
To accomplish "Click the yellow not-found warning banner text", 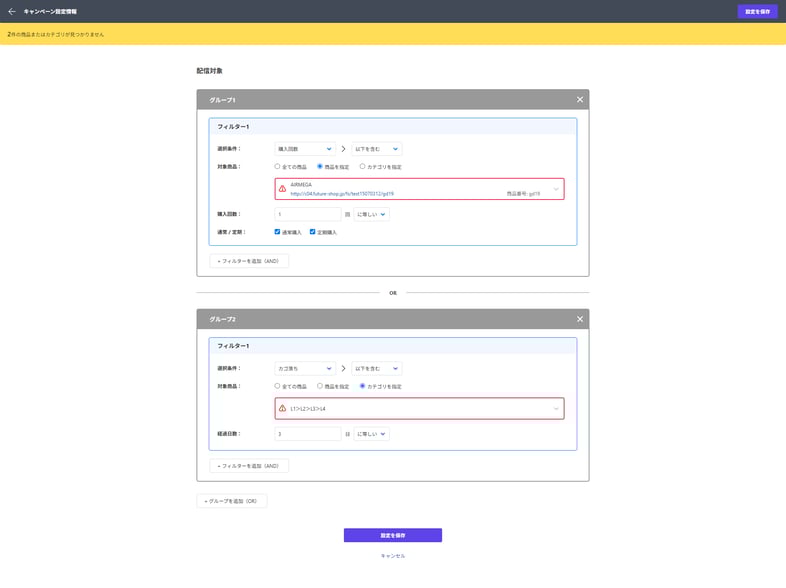I will click(56, 35).
